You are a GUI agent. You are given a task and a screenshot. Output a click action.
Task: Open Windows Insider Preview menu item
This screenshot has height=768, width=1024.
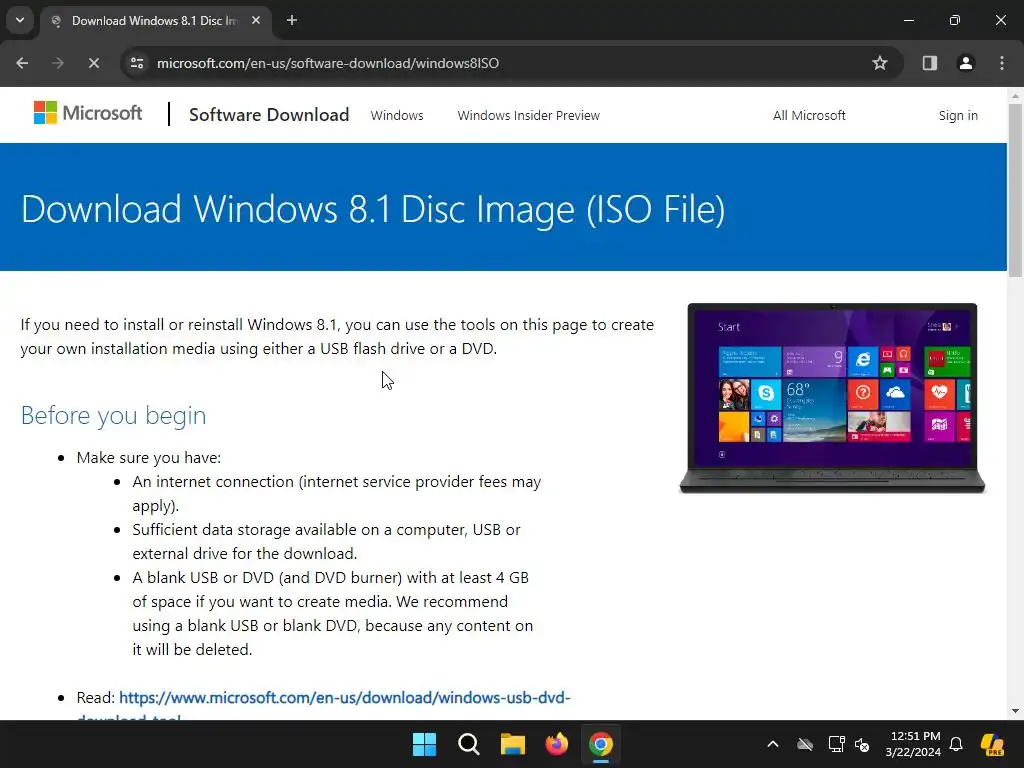click(x=528, y=116)
